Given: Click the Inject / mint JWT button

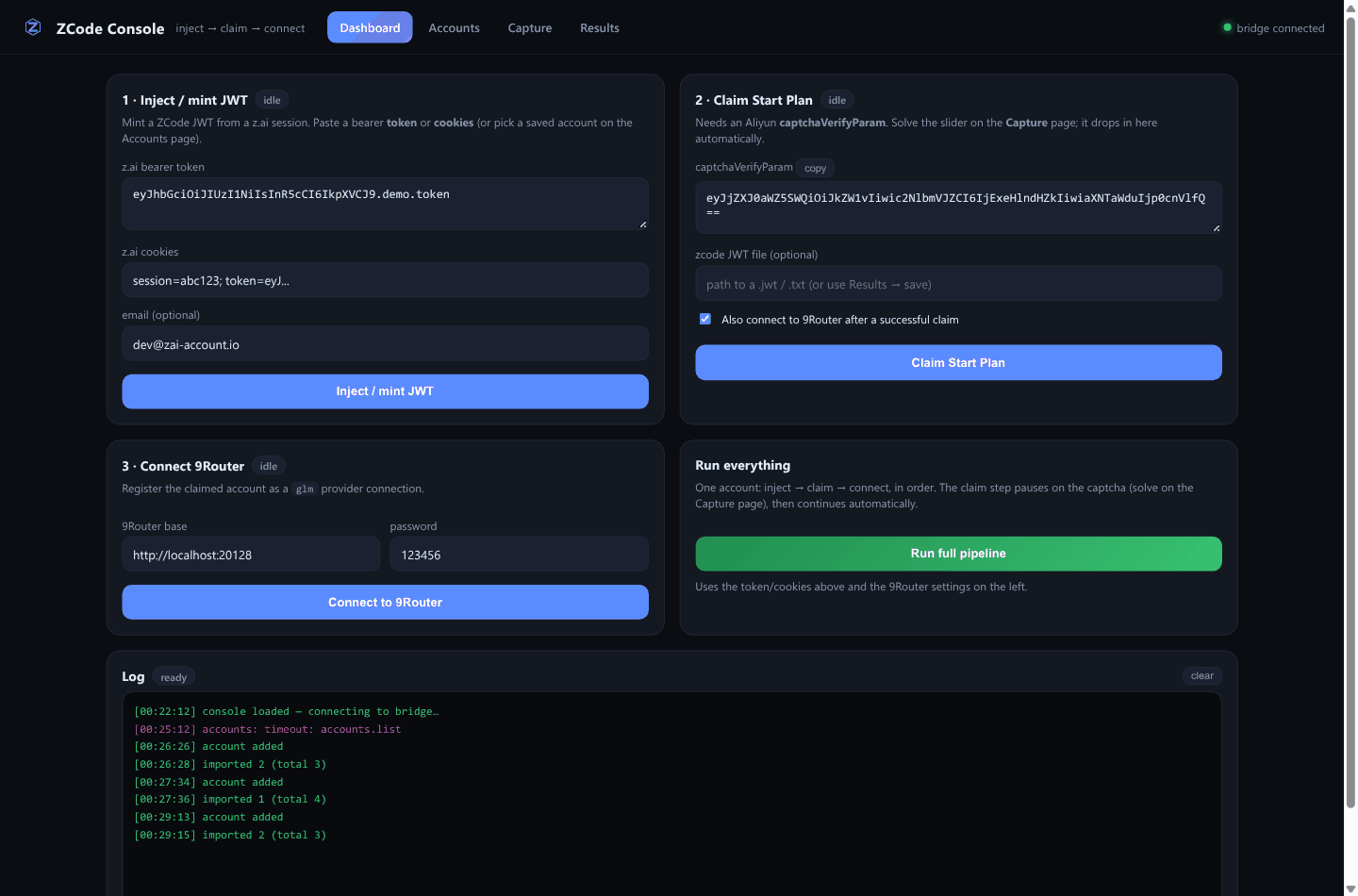Looking at the screenshot, I should (x=385, y=391).
